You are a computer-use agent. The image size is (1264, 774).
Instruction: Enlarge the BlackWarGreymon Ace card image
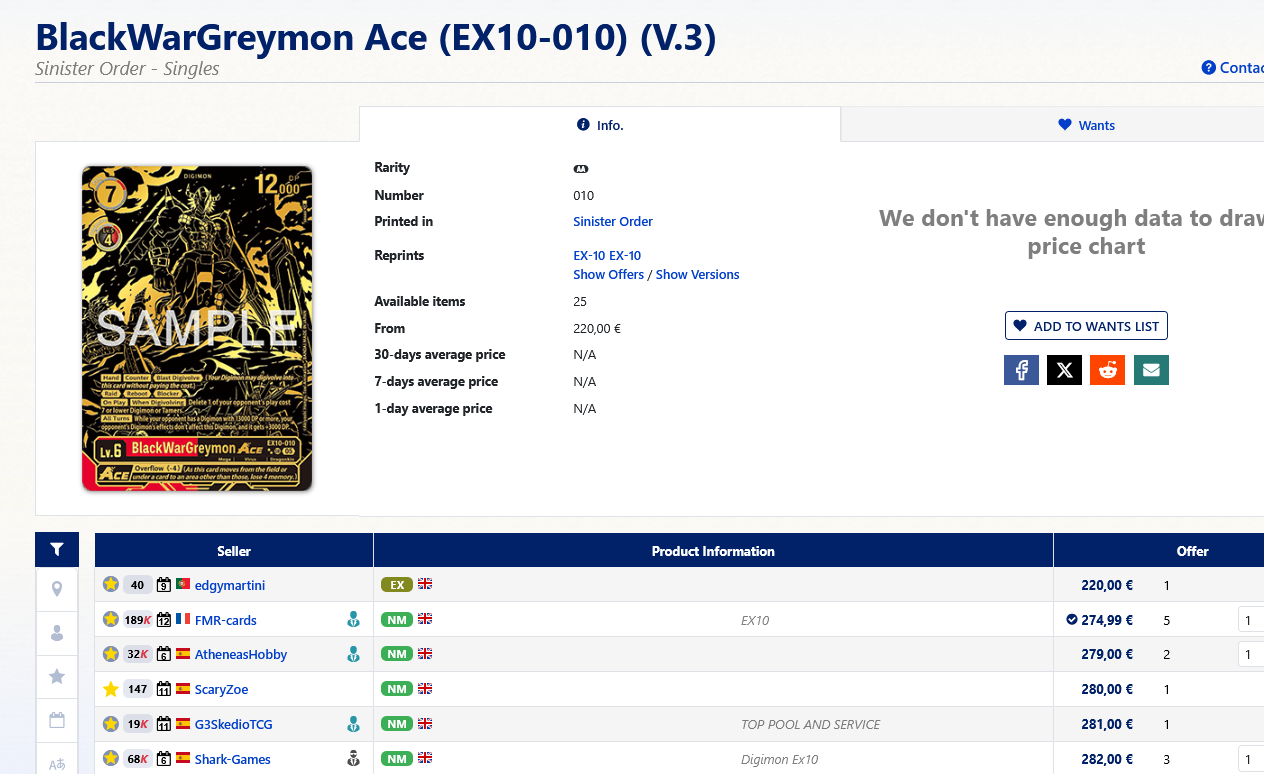coord(197,328)
